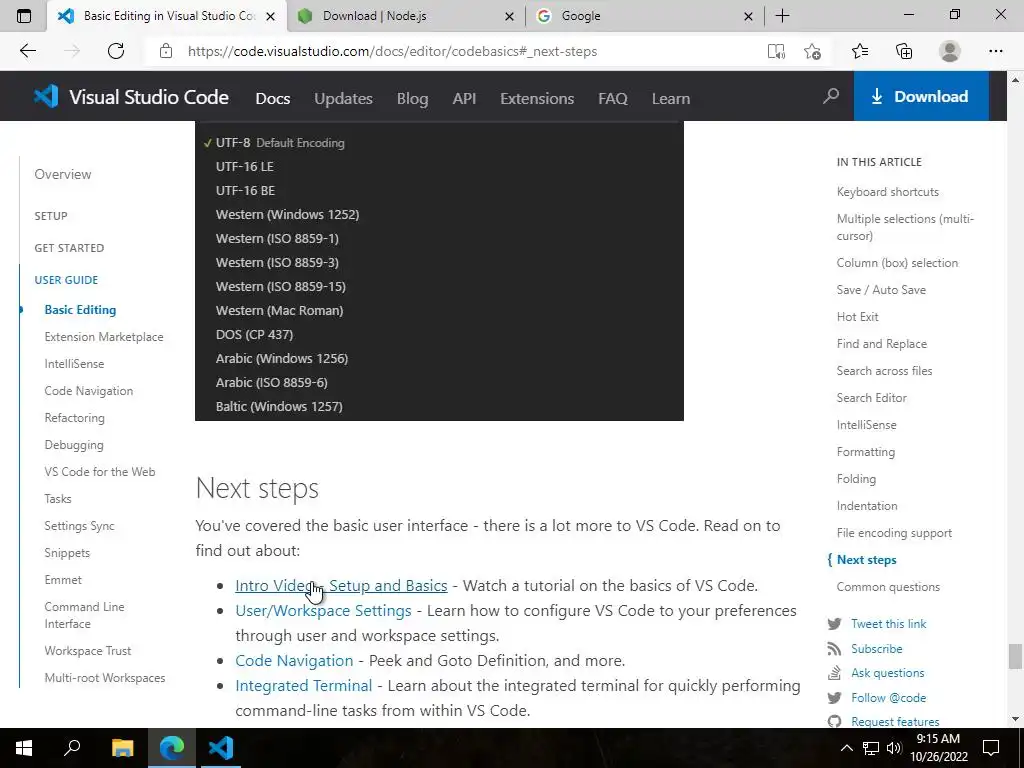Open VS Code from the taskbar
This screenshot has height=768, width=1024.
221,748
